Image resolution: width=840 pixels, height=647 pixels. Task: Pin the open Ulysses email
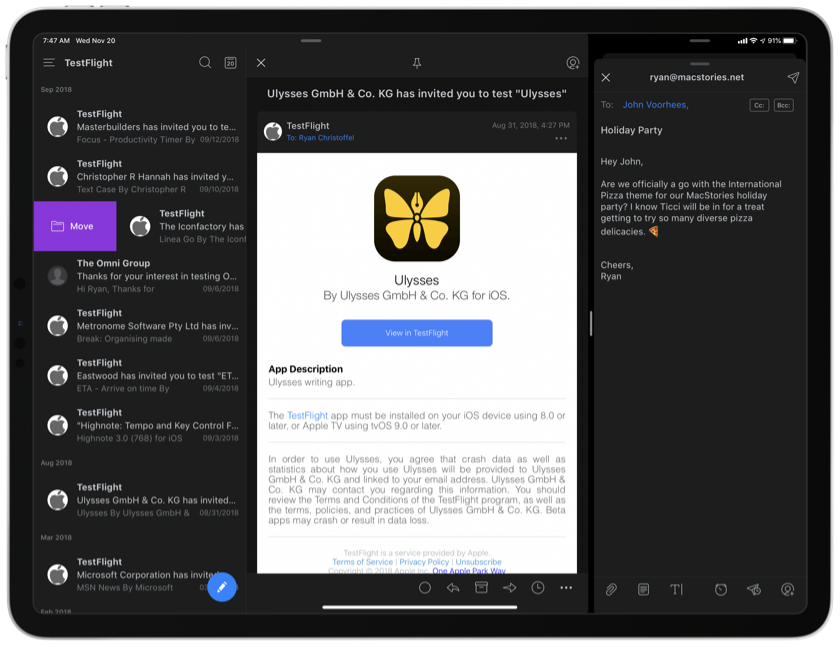click(x=417, y=63)
